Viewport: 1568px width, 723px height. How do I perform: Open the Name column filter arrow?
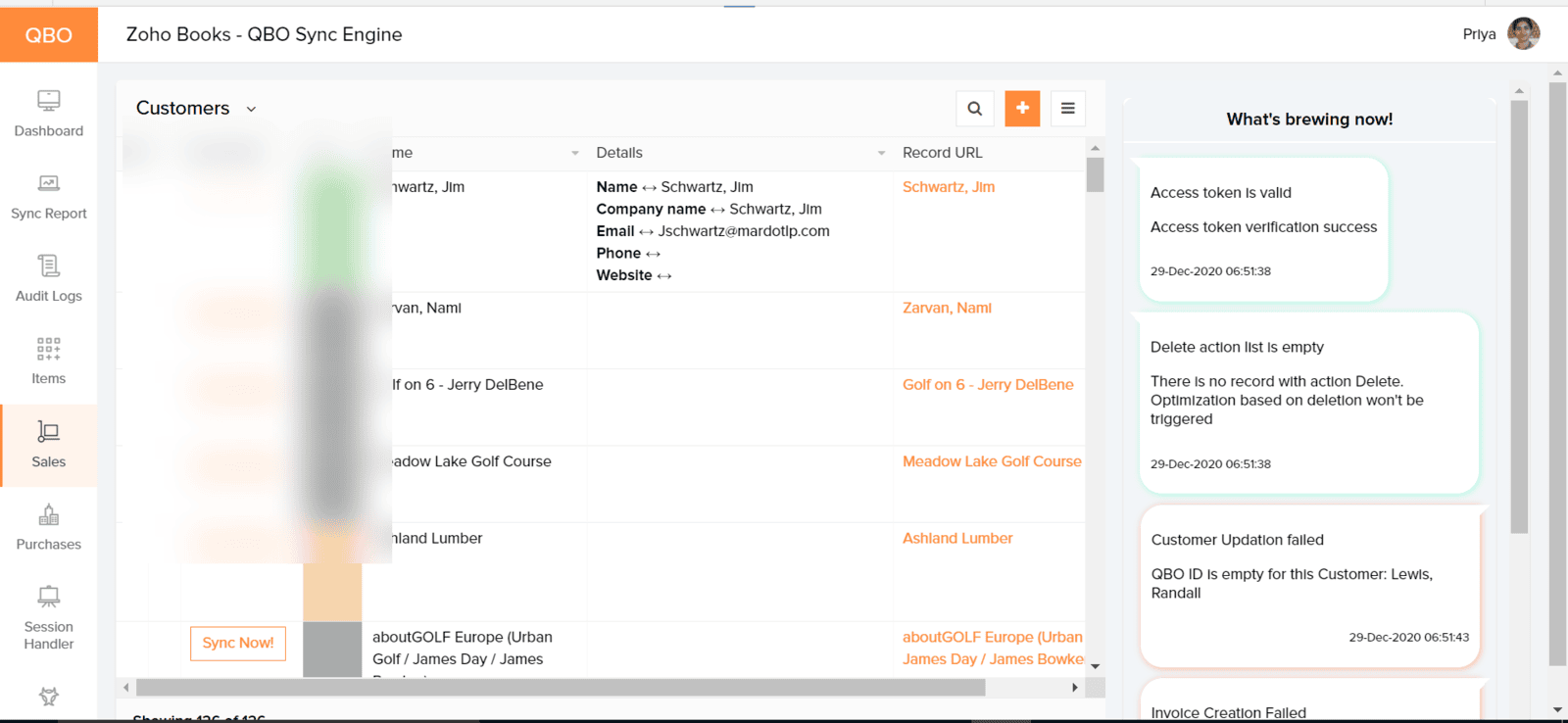[575, 153]
